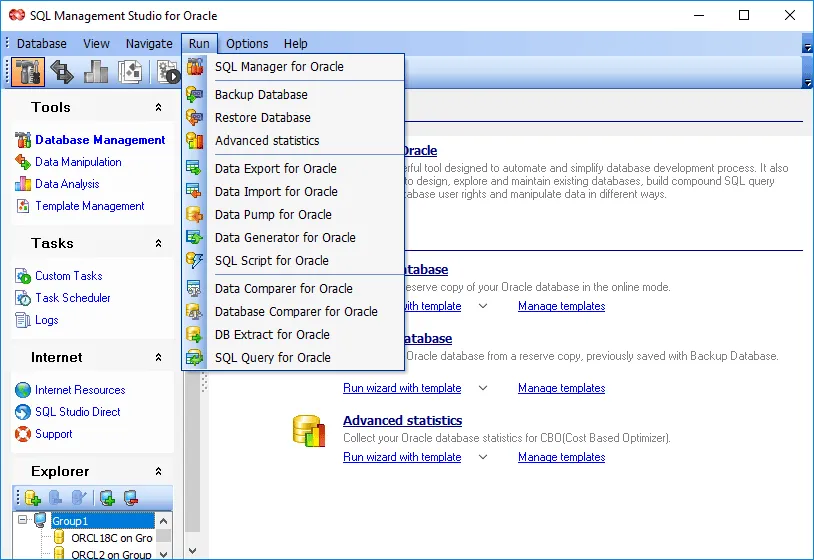Viewport: 814px width, 560px height.
Task: Click the SQL Manager for Oracle menu icon
Action: 195,66
